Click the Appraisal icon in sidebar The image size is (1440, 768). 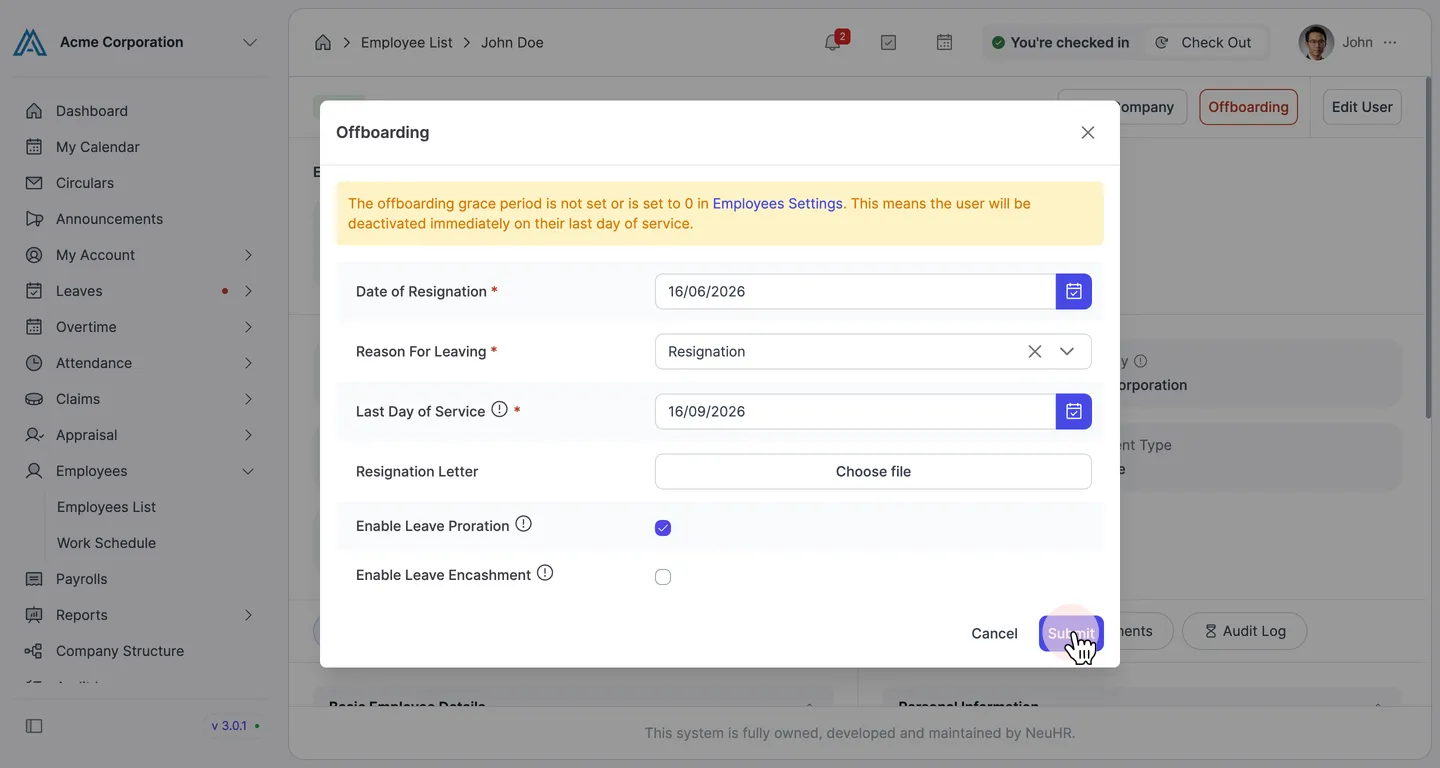[x=34, y=435]
